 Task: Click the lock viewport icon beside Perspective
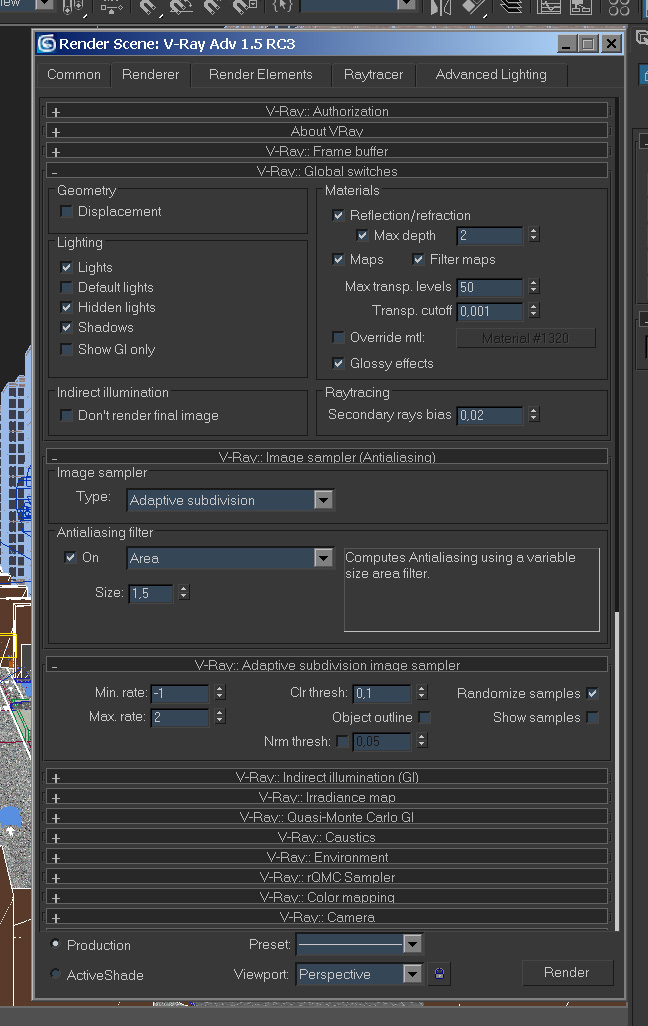tap(439, 974)
